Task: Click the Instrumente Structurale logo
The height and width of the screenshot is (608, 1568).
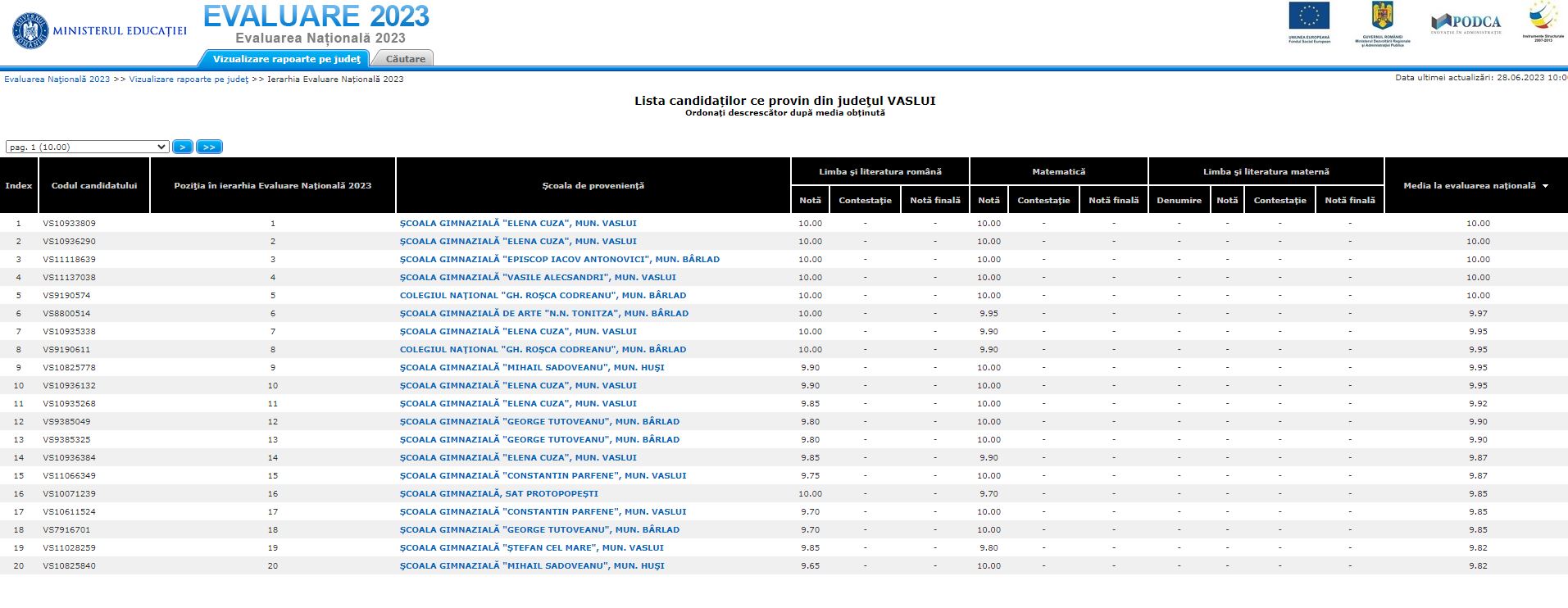Action: 1543,21
